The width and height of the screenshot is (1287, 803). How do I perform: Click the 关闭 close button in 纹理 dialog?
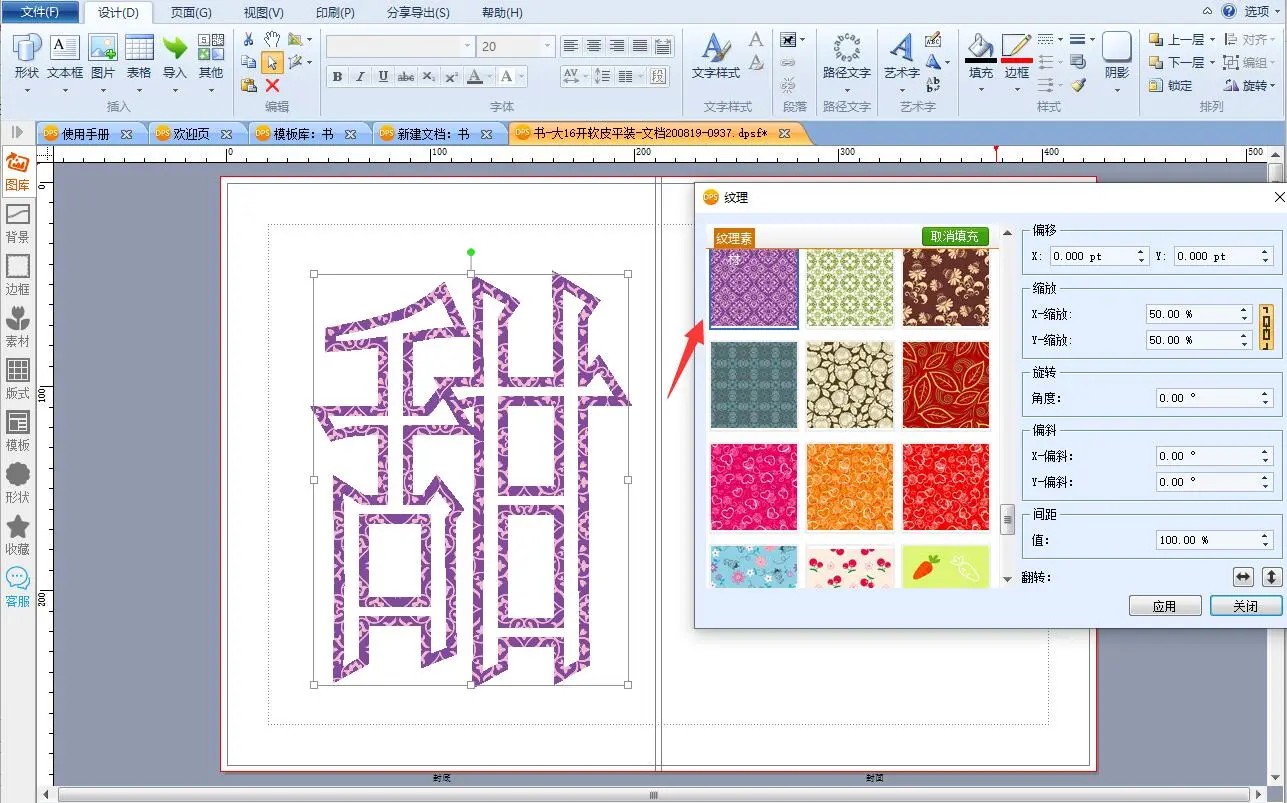(1246, 606)
